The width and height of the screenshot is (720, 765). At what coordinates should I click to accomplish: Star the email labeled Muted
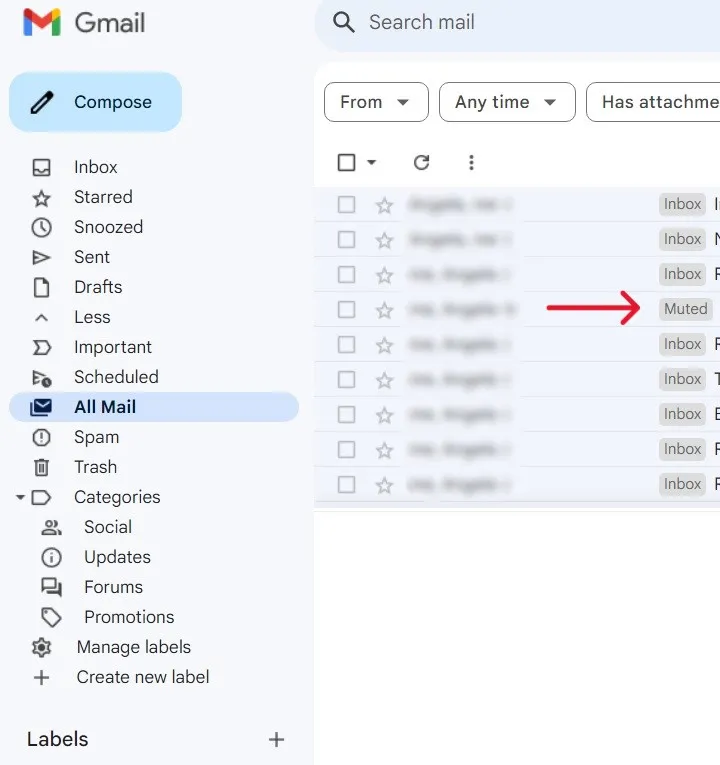[x=384, y=310]
